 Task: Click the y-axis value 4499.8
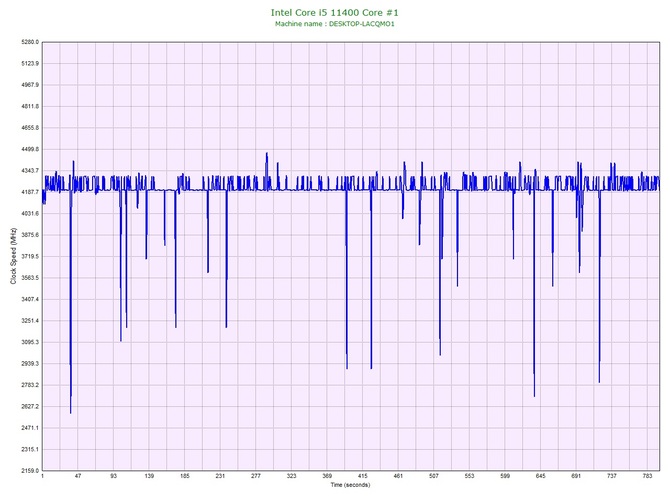[x=30, y=149]
